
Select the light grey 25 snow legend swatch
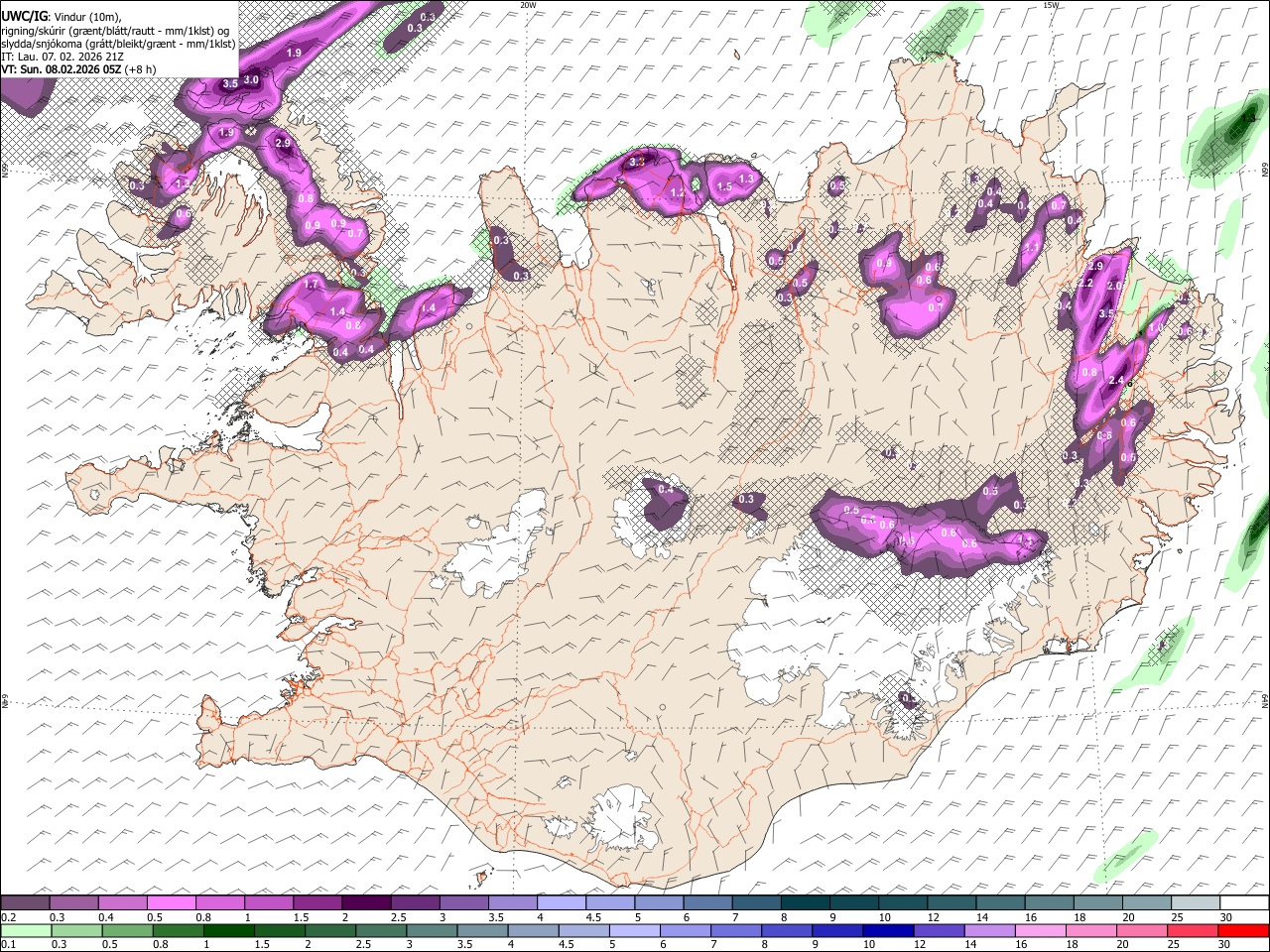click(x=1196, y=903)
